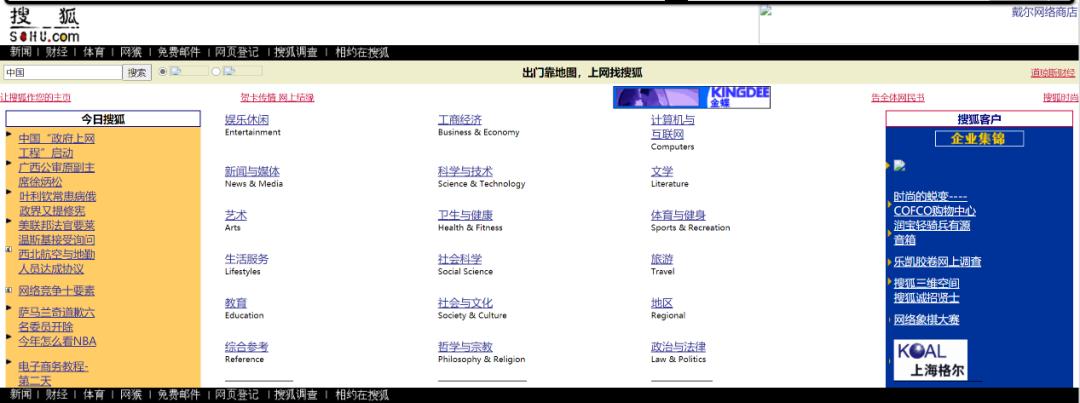Viewport: 1080px width, 403px height.
Task: Click the 道琼斯财经 link
Action: pos(1052,73)
